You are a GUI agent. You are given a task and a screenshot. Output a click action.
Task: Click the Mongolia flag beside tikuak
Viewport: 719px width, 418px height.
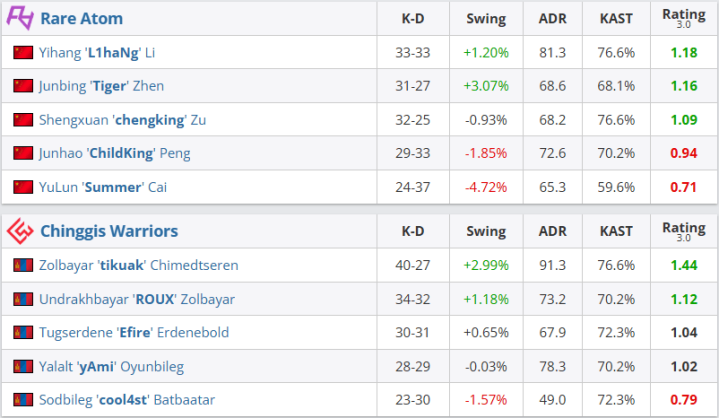coord(23,265)
